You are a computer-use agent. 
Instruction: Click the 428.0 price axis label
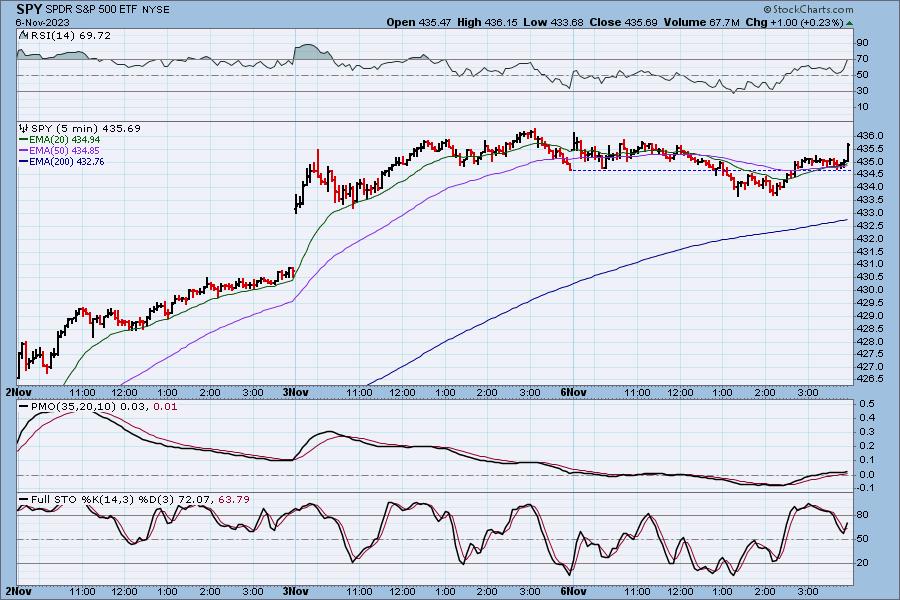(x=870, y=342)
